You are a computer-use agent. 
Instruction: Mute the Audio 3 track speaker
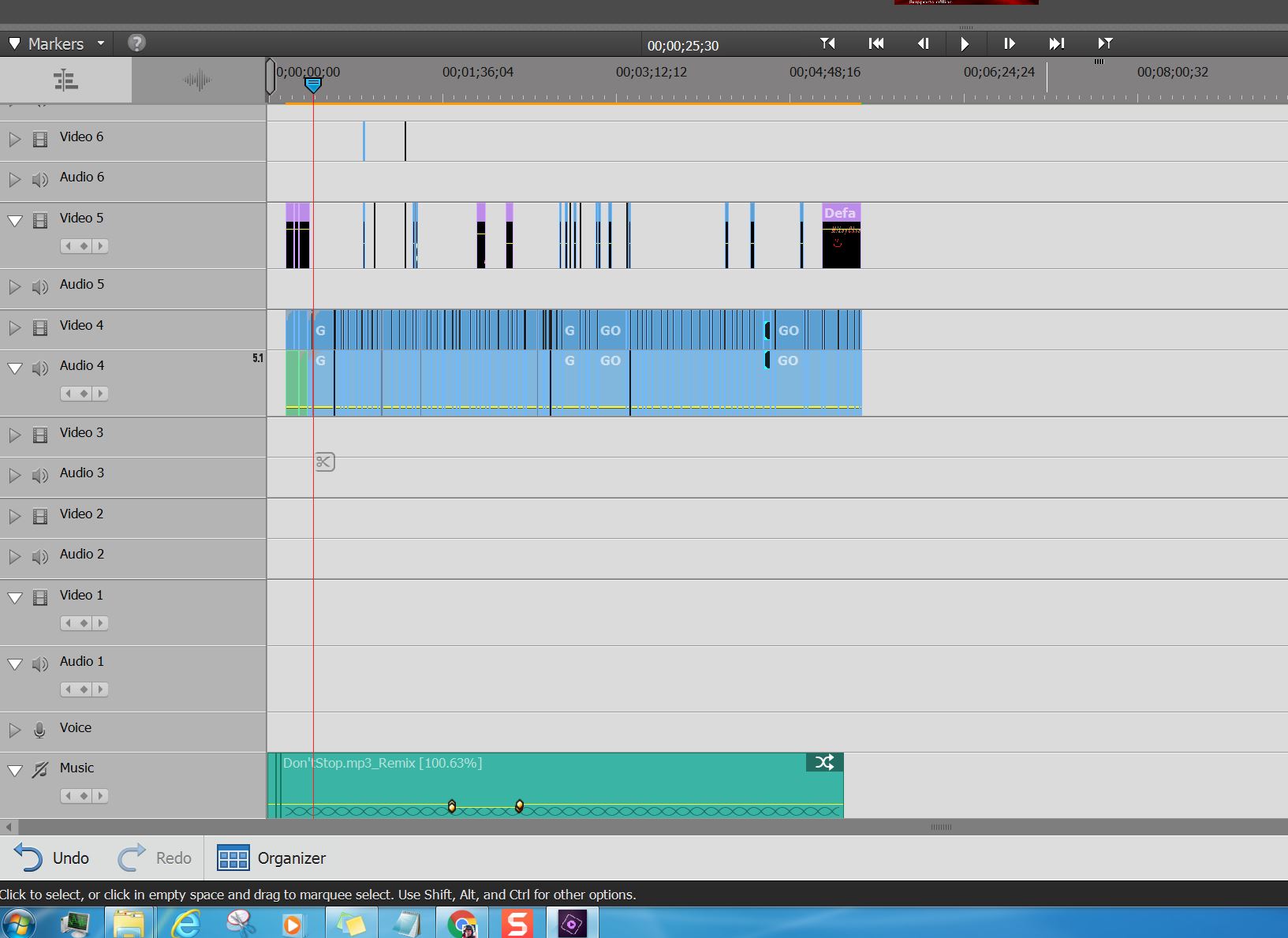pos(40,476)
